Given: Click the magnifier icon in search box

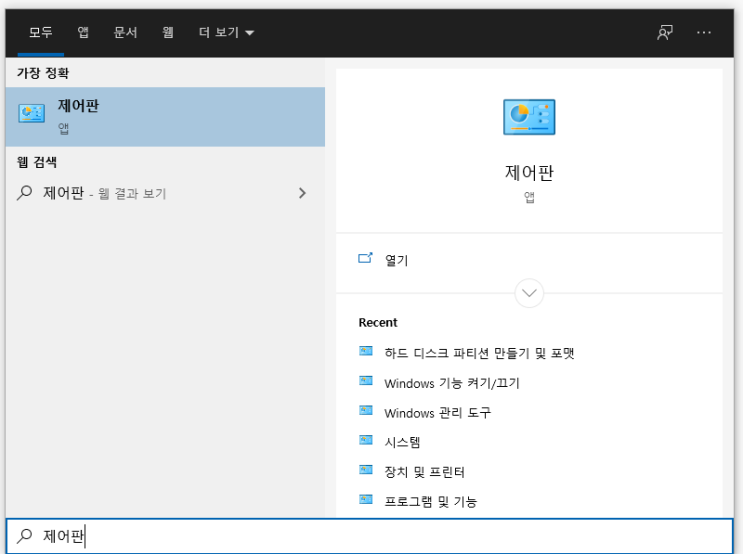Looking at the screenshot, I should 25,536.
